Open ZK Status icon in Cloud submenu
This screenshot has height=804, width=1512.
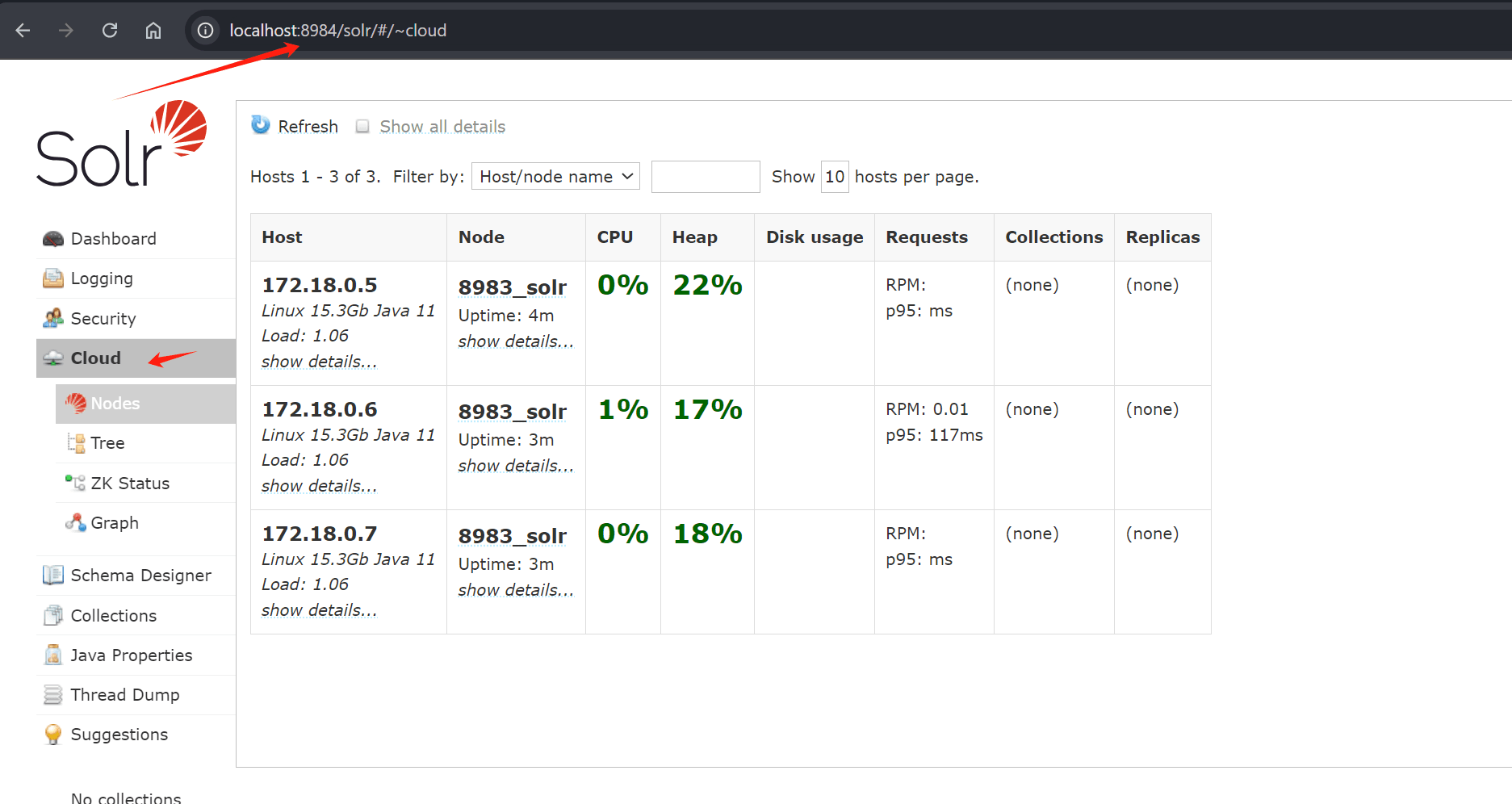click(x=76, y=483)
